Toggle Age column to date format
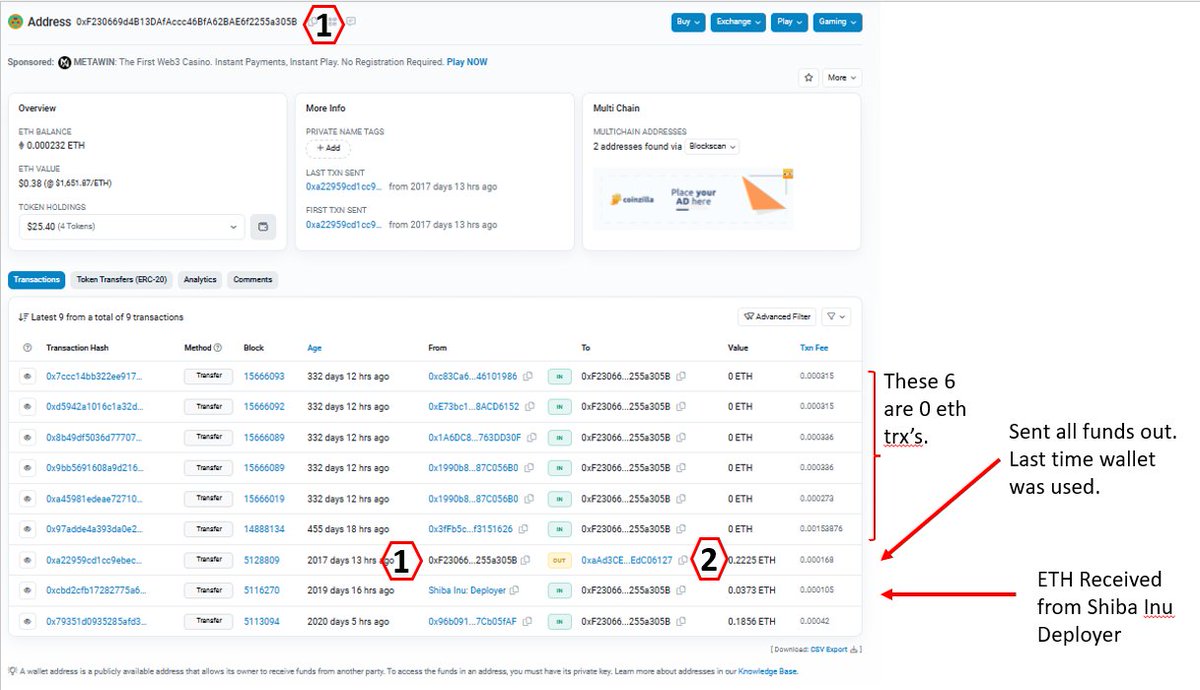The width and height of the screenshot is (1200, 690). coord(315,348)
